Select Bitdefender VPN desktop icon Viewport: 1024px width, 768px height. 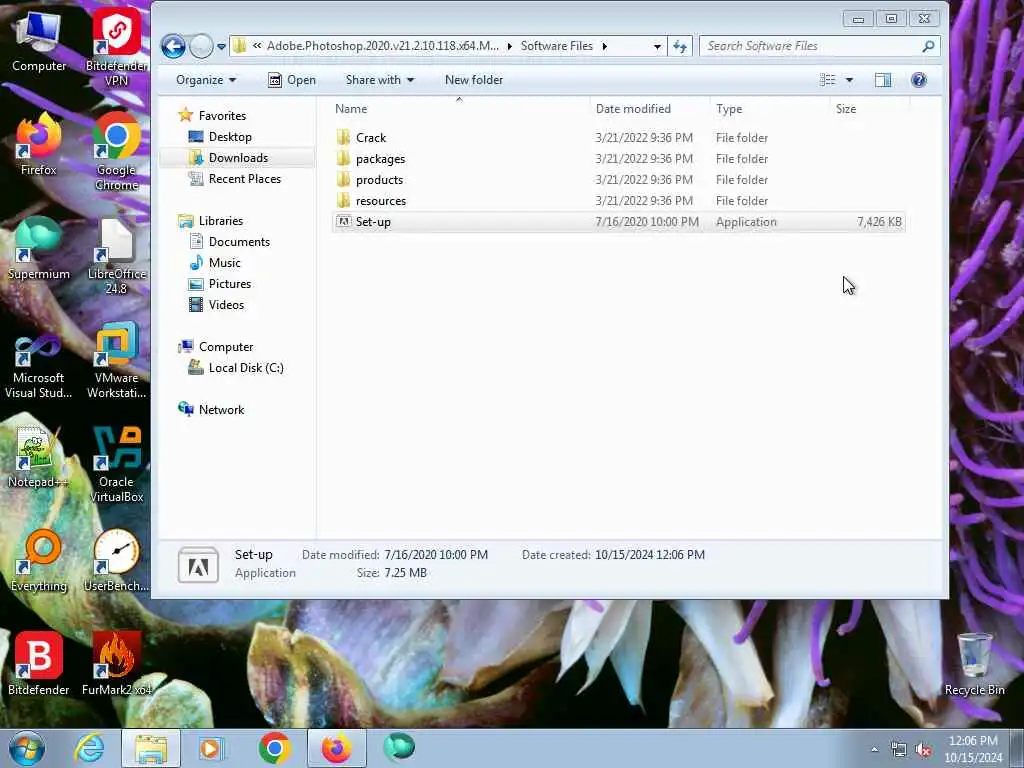pos(116,48)
